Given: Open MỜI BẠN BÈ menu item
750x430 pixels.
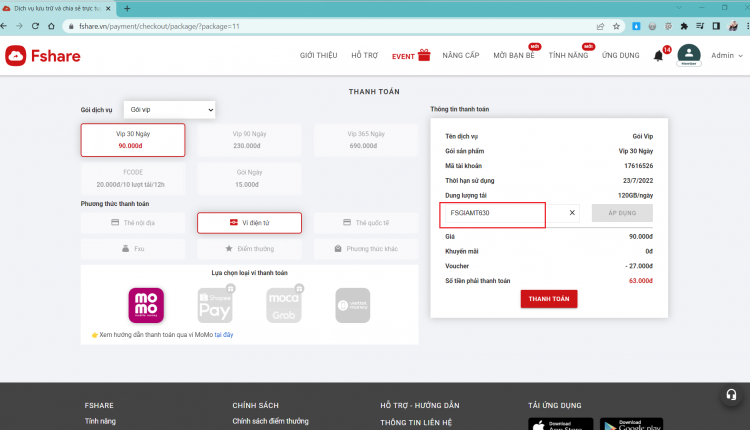Looking at the screenshot, I should (x=514, y=55).
